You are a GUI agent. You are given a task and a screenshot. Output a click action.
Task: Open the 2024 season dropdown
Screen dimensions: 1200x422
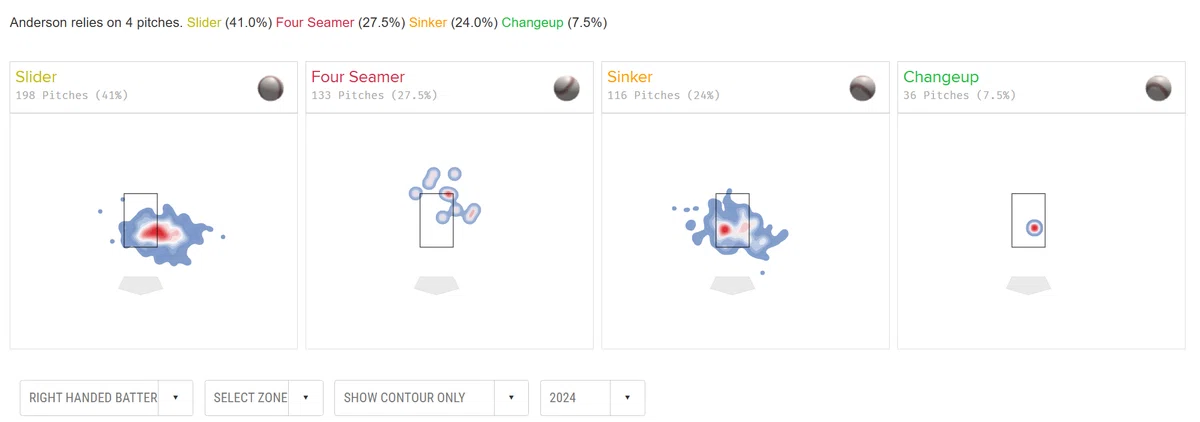click(592, 397)
